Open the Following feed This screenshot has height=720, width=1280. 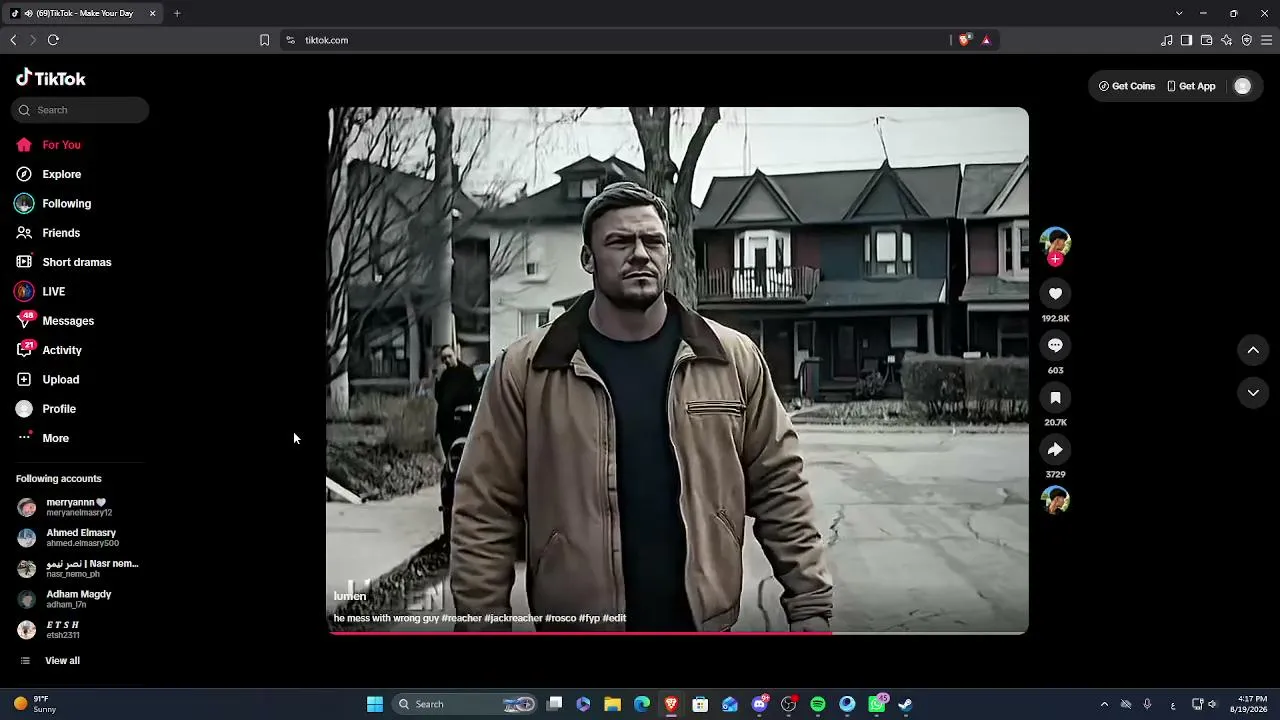(x=53, y=203)
